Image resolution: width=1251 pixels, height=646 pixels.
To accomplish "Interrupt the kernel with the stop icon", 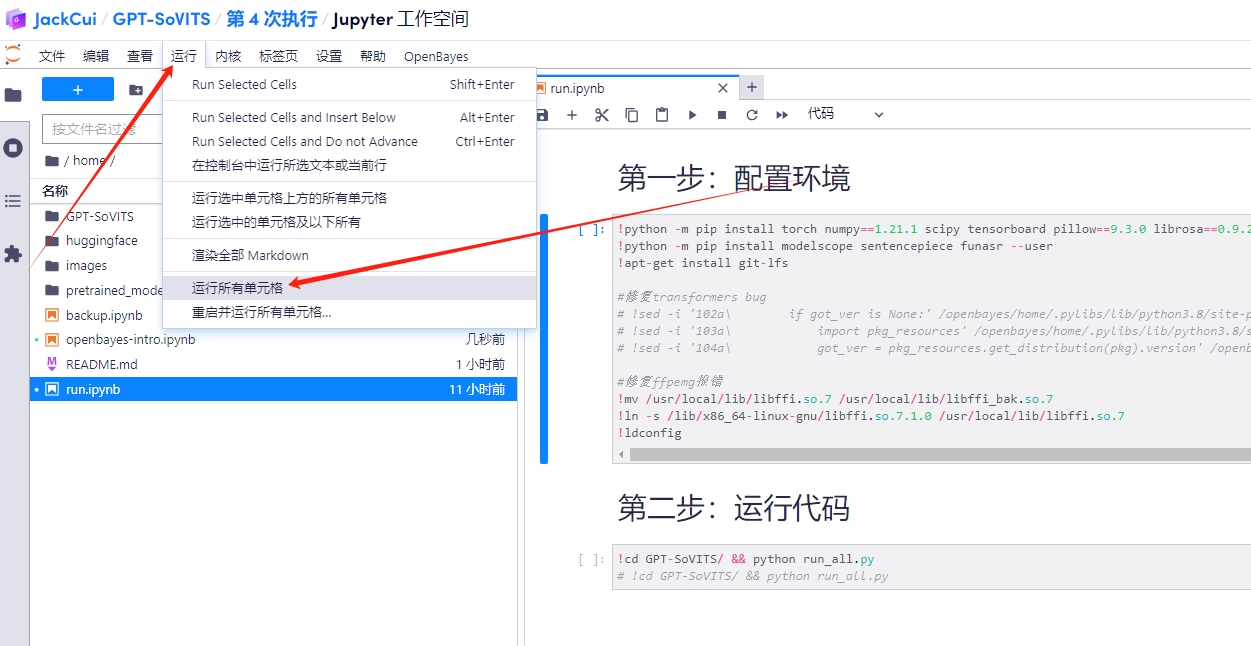I will pyautogui.click(x=722, y=115).
